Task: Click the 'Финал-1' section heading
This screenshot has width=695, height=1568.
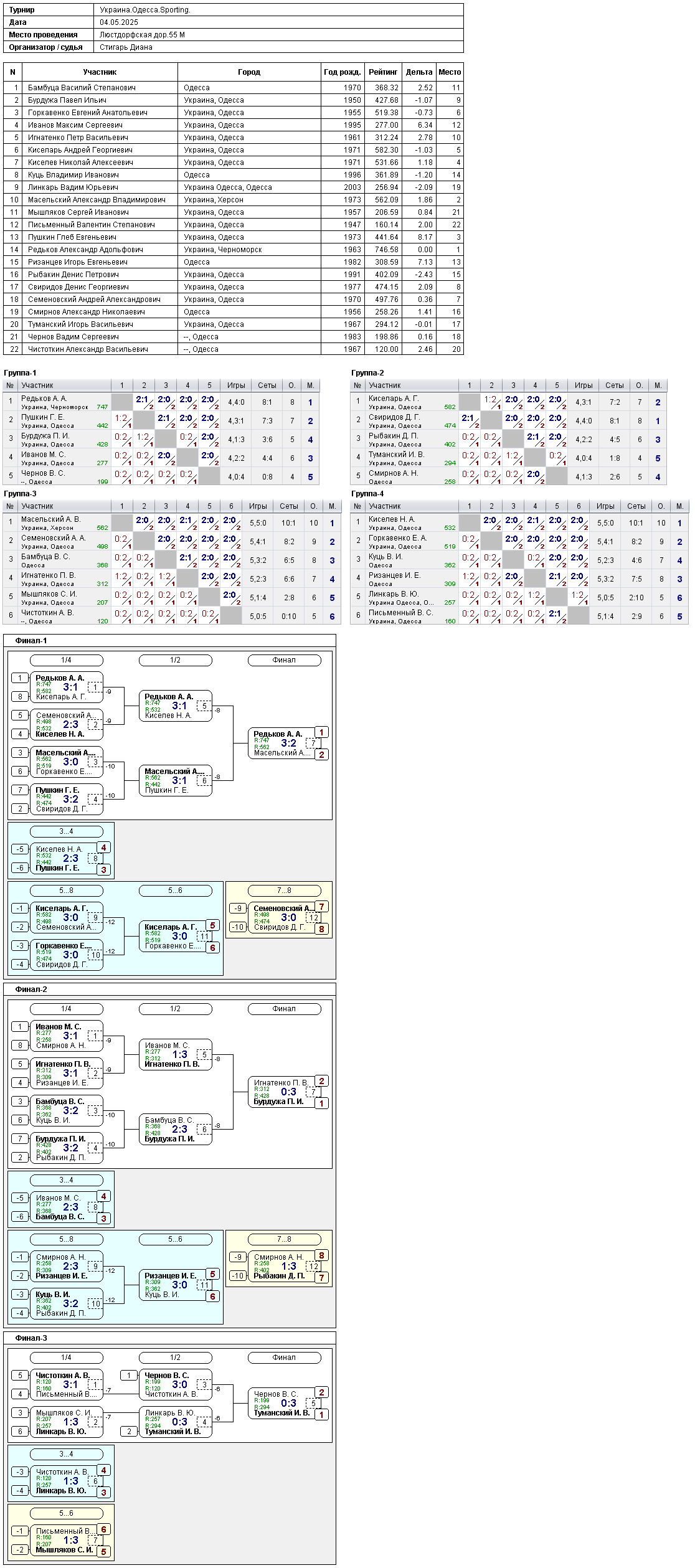Action: [31, 641]
